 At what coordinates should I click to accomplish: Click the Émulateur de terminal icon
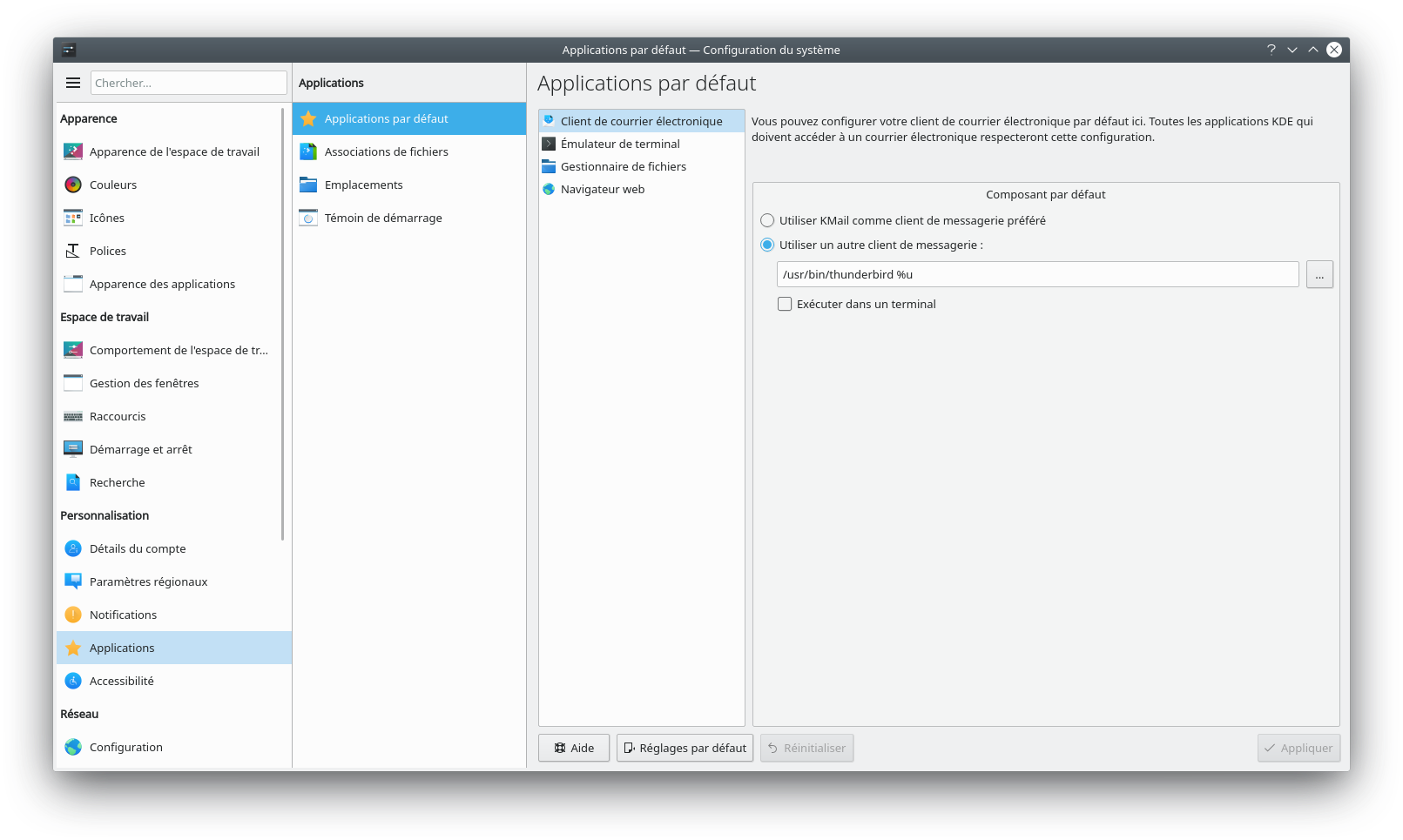pyautogui.click(x=549, y=144)
